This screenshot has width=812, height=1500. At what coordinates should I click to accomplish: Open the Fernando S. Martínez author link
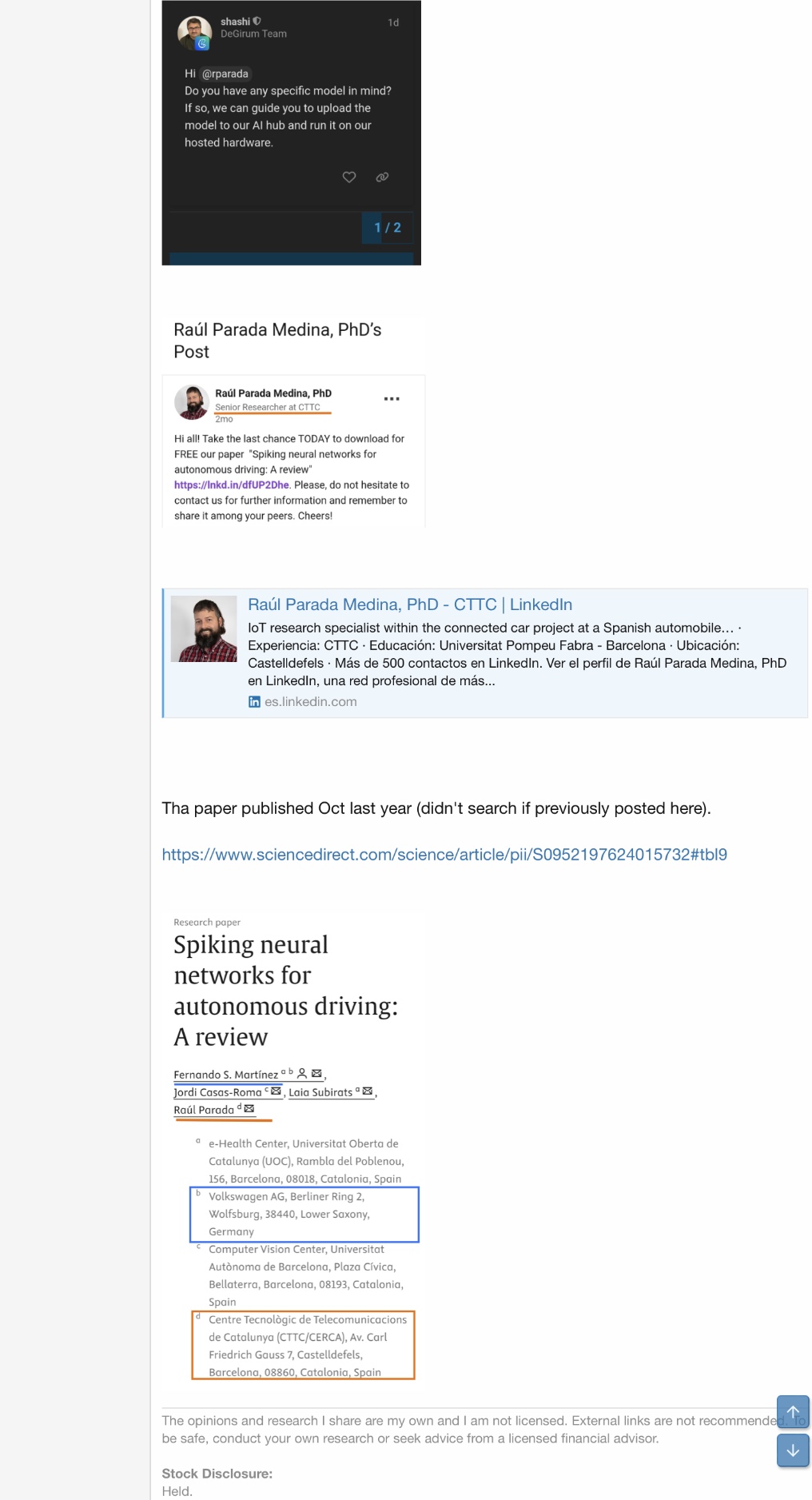pyautogui.click(x=226, y=1075)
